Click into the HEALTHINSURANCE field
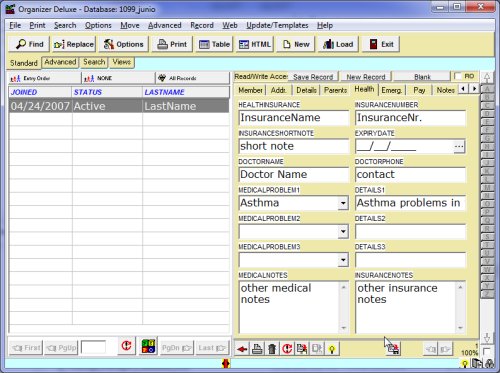Screen dimensions: 500x373 (x=294, y=118)
